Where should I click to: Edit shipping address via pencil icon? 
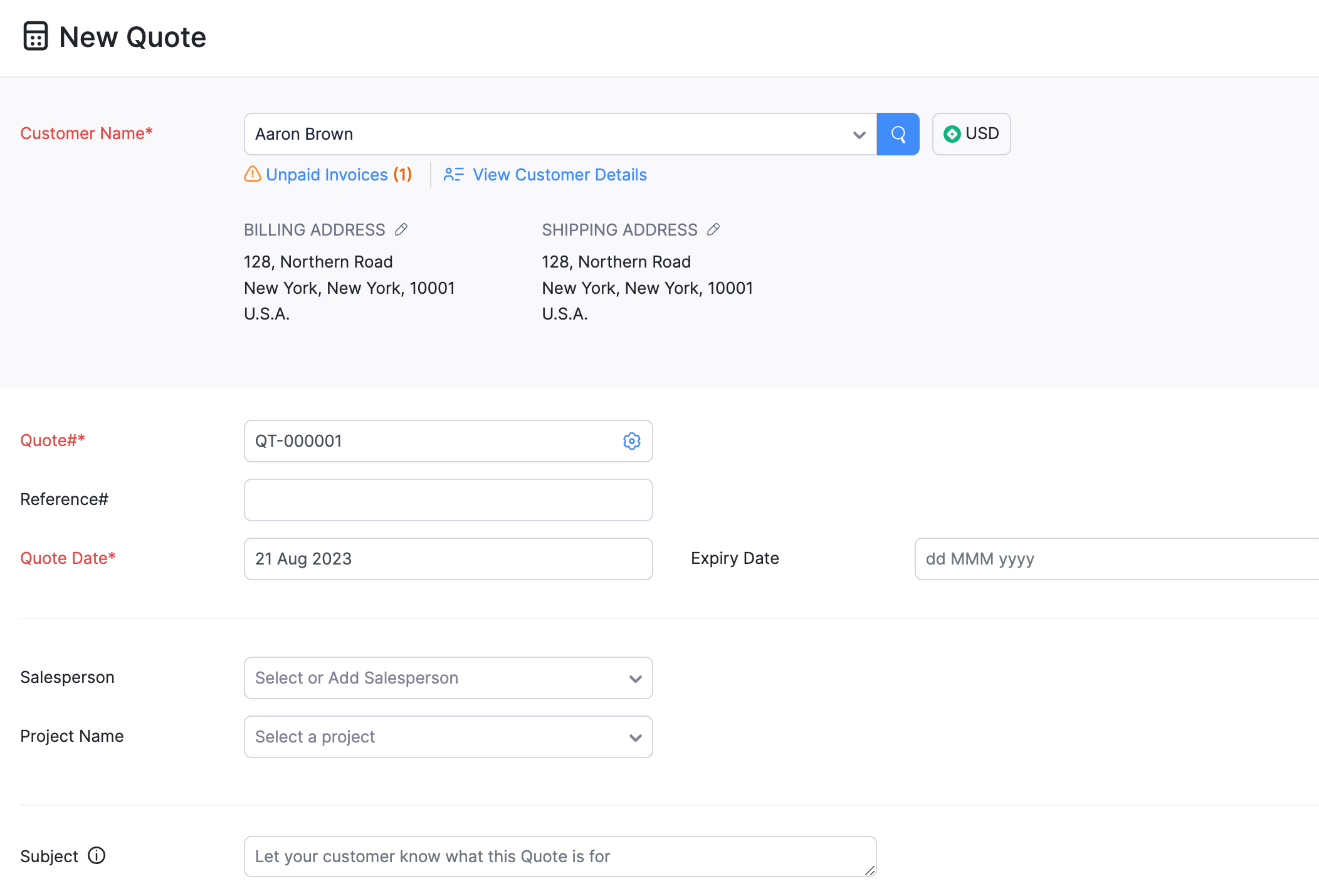(713, 230)
